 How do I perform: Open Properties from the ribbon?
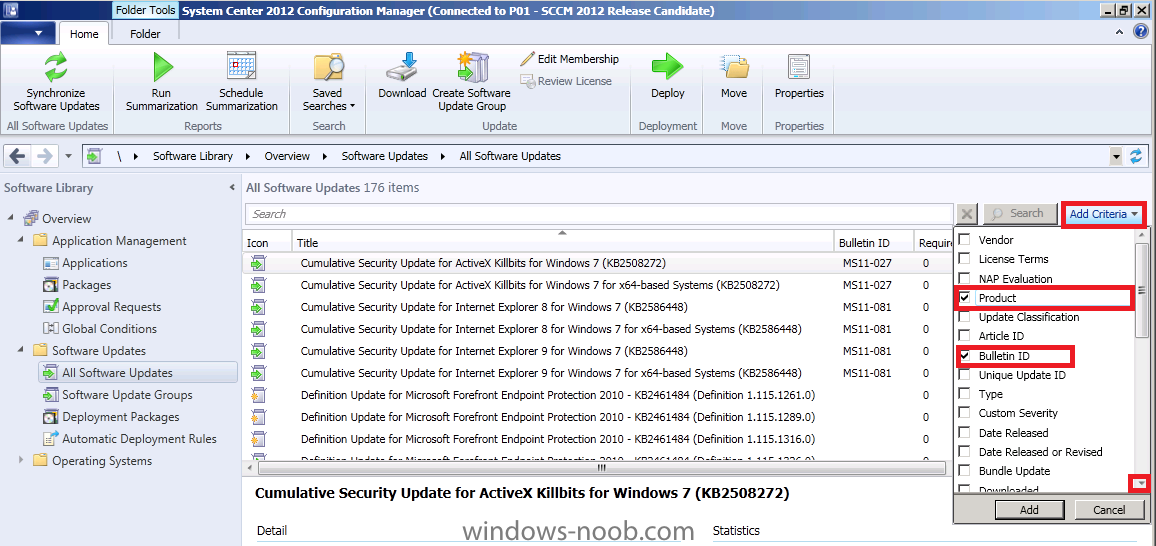tap(799, 77)
